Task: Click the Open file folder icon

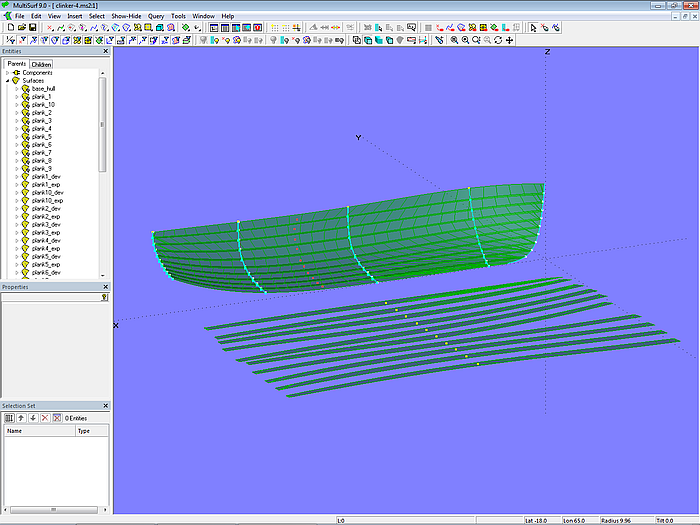Action: 21,28
